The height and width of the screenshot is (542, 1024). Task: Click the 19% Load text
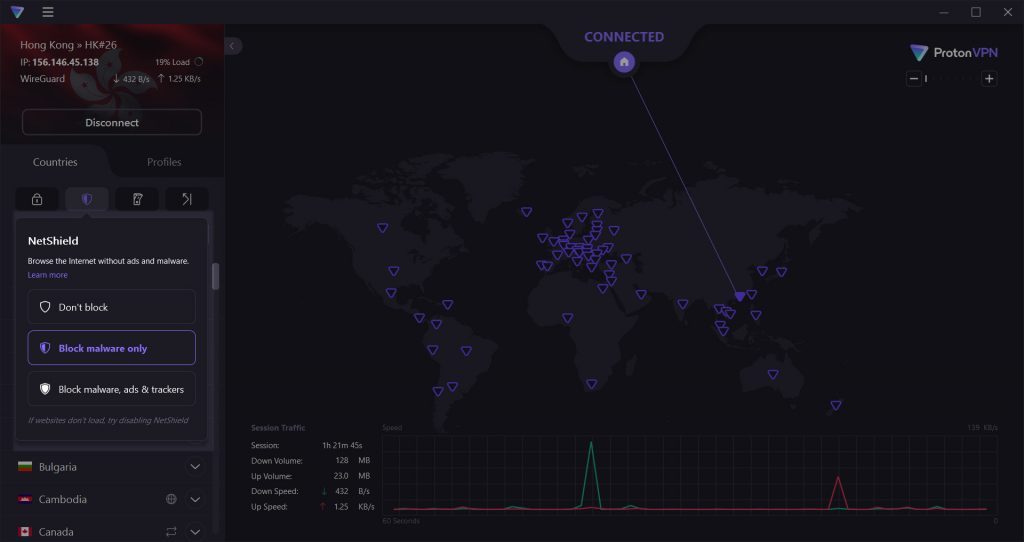[172, 62]
